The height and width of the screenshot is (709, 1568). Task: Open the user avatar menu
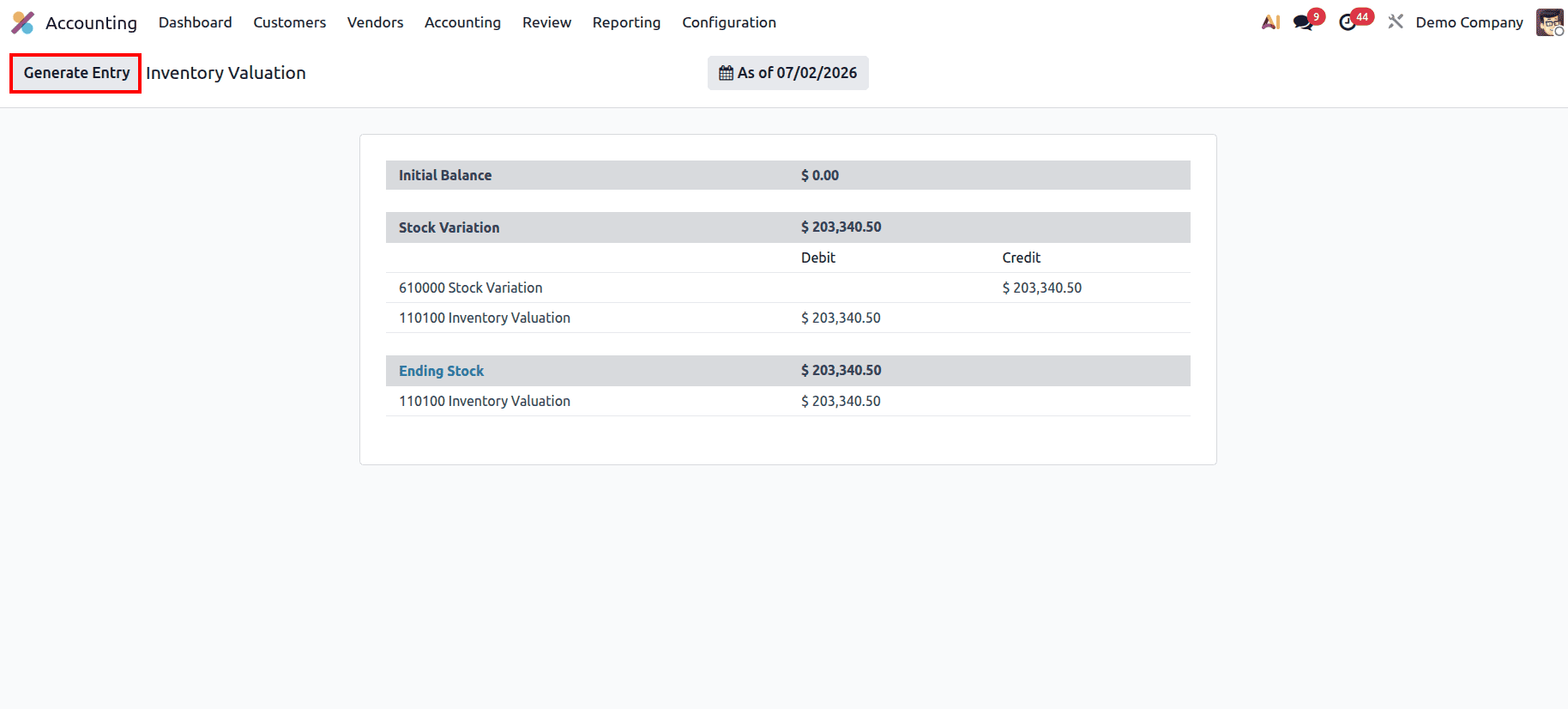click(1549, 22)
